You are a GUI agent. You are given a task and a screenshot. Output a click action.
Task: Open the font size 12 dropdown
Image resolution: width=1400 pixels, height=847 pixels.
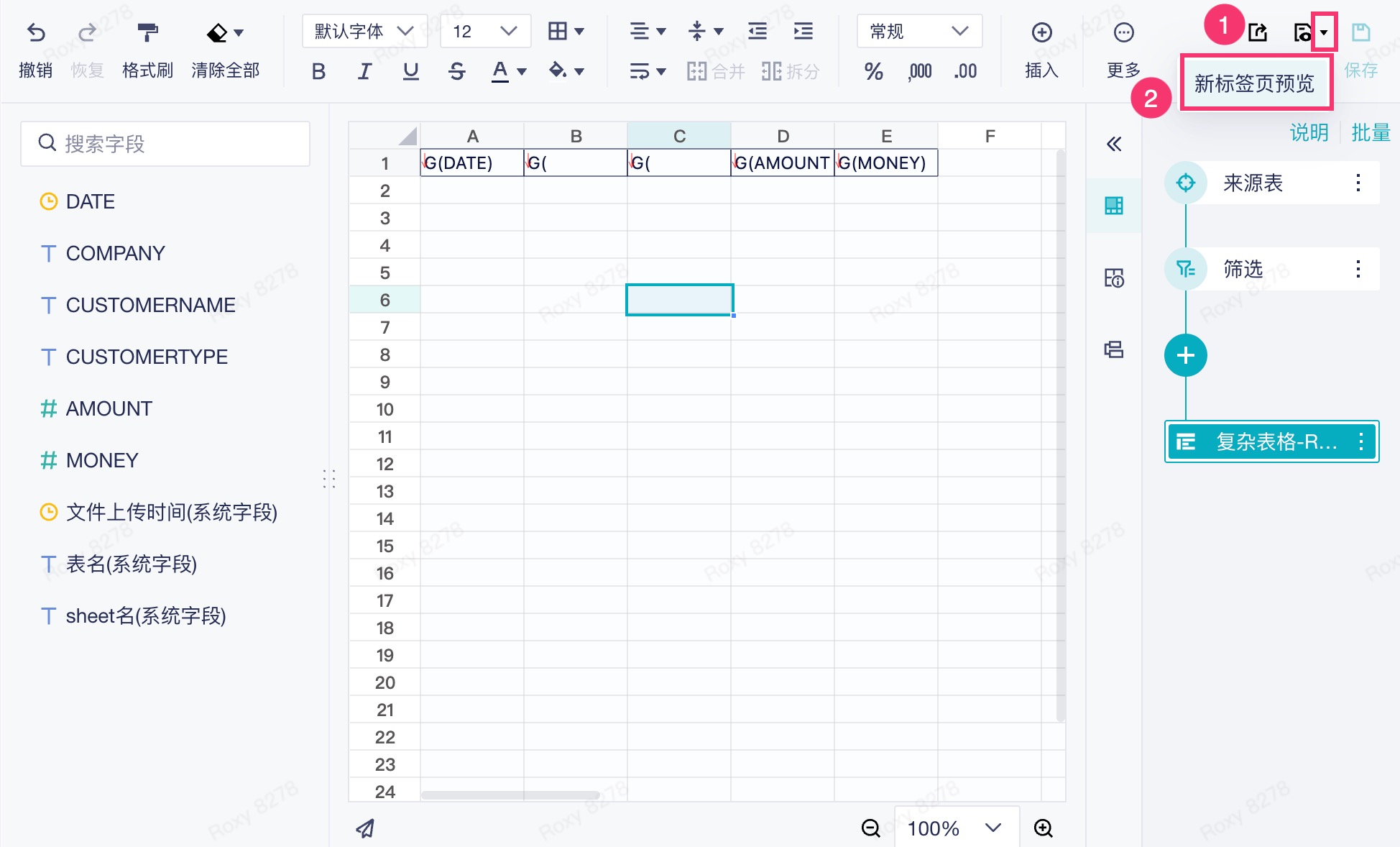coord(485,31)
